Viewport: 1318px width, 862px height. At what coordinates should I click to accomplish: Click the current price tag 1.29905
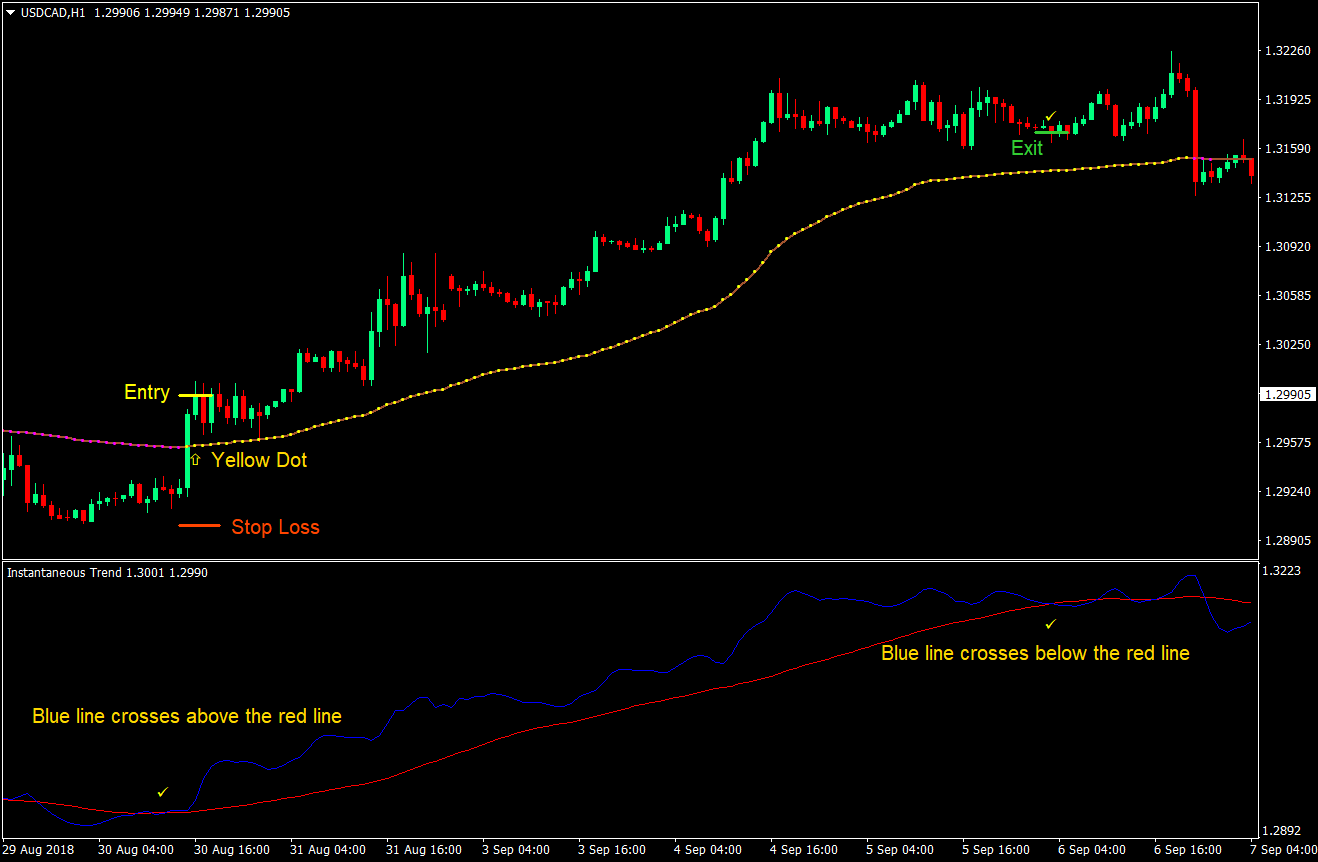(1288, 394)
